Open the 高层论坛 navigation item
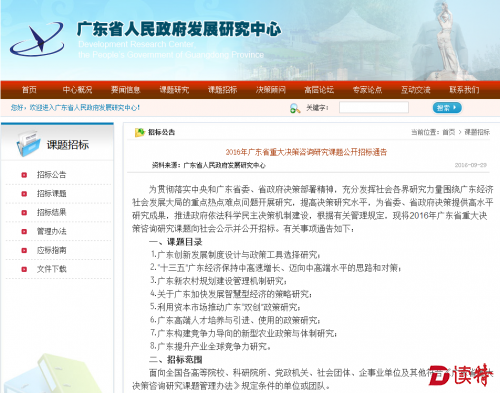This screenshot has height=393, width=500. coord(319,90)
